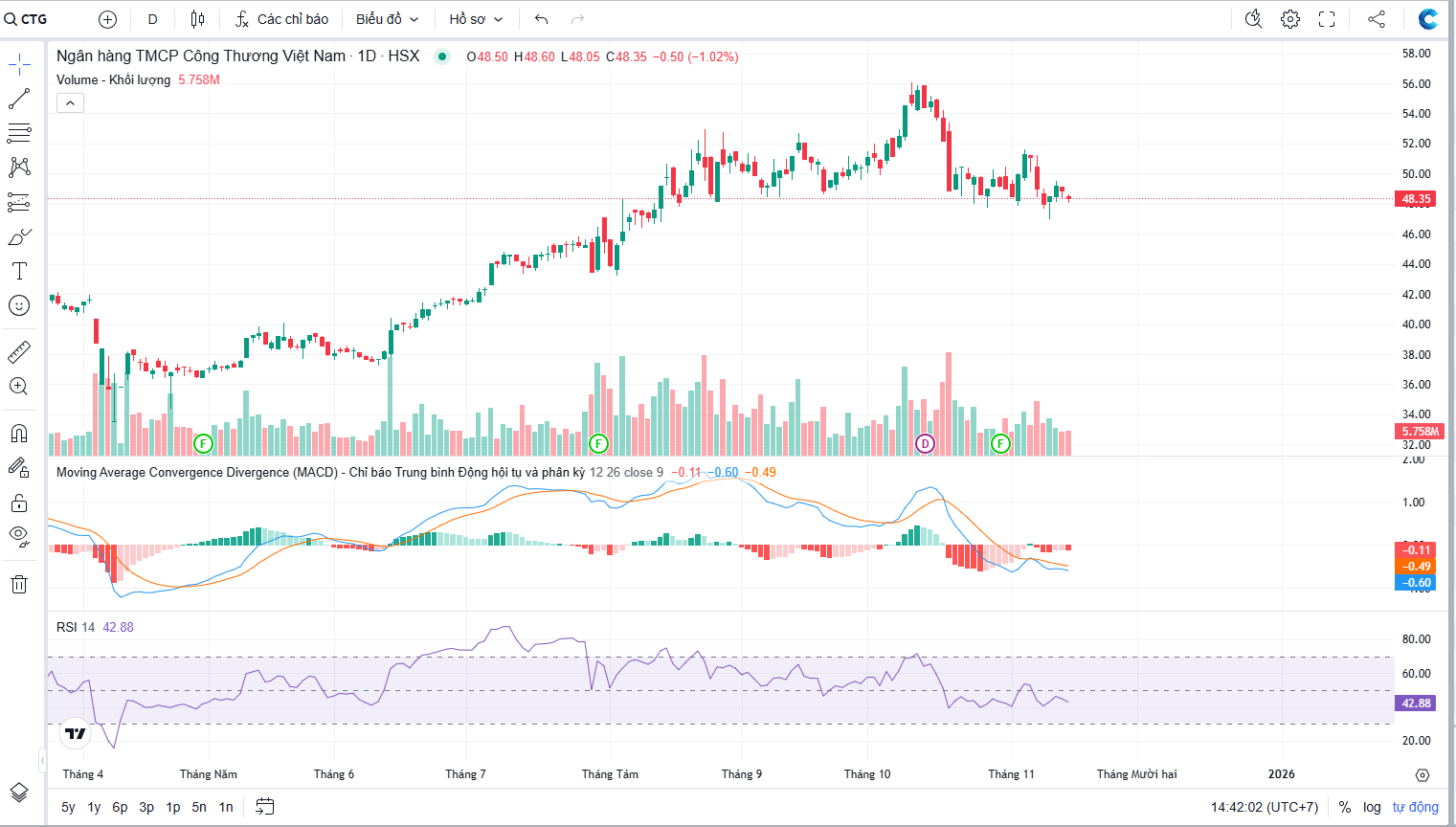Select the 1y time range
This screenshot has width=1456, height=827.
point(94,807)
